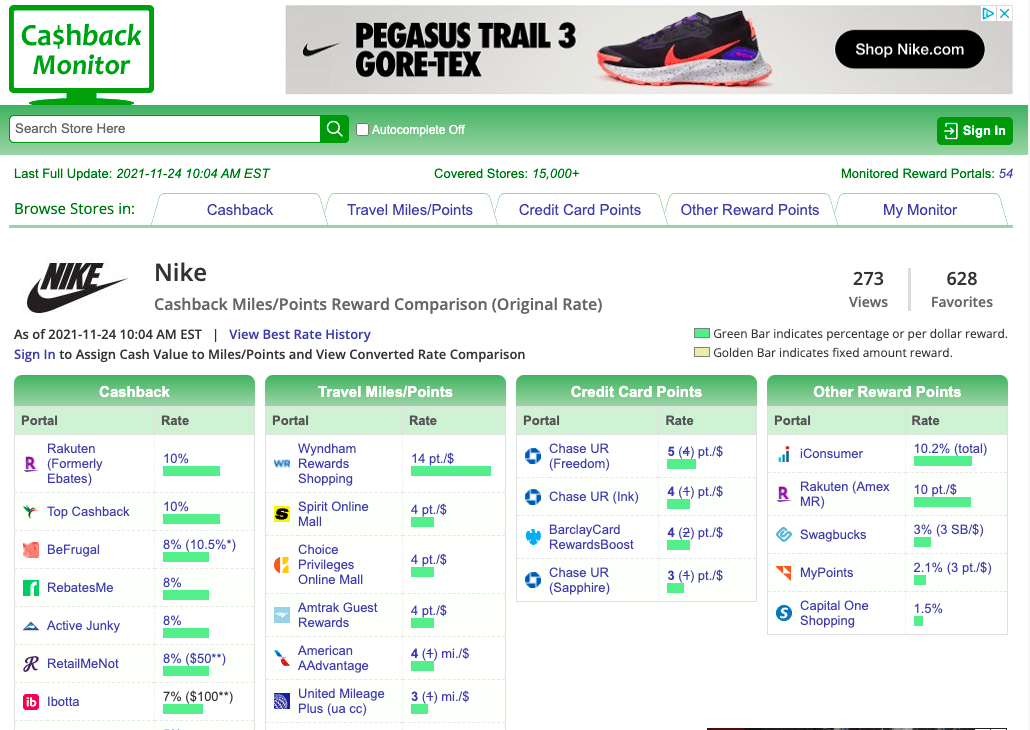The image size is (1030, 730).
Task: Open the My Monitor tab
Action: (x=920, y=210)
